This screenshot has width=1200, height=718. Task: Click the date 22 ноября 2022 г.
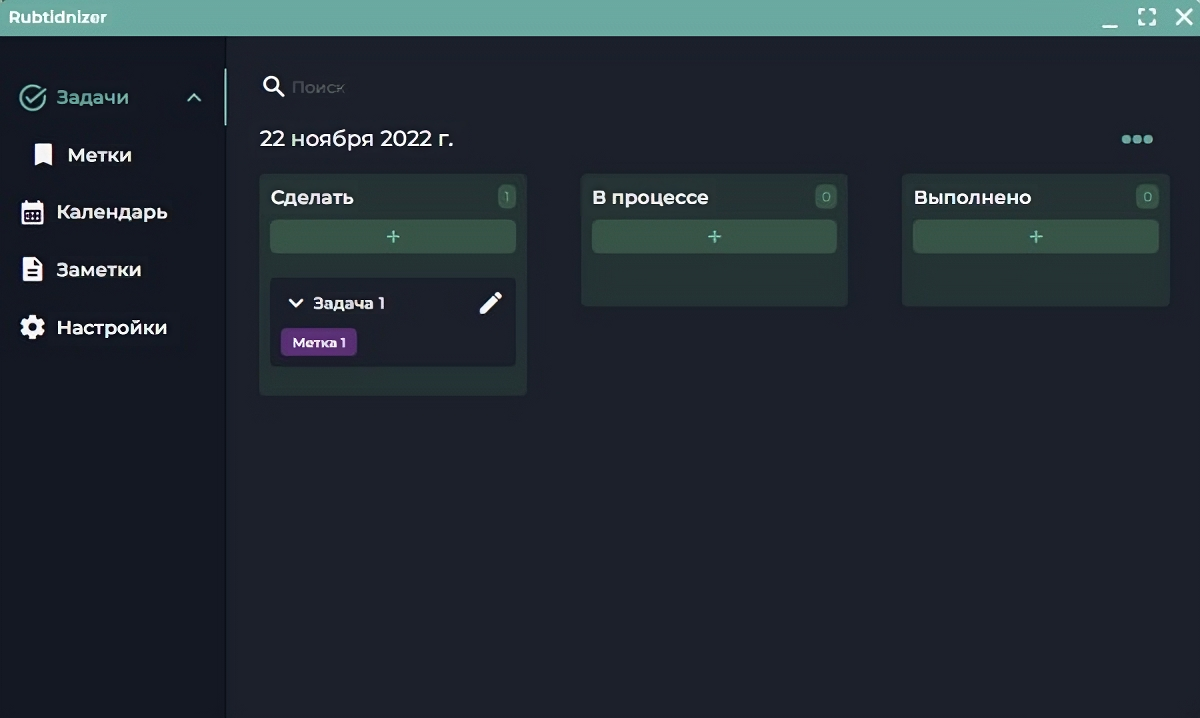coord(356,139)
